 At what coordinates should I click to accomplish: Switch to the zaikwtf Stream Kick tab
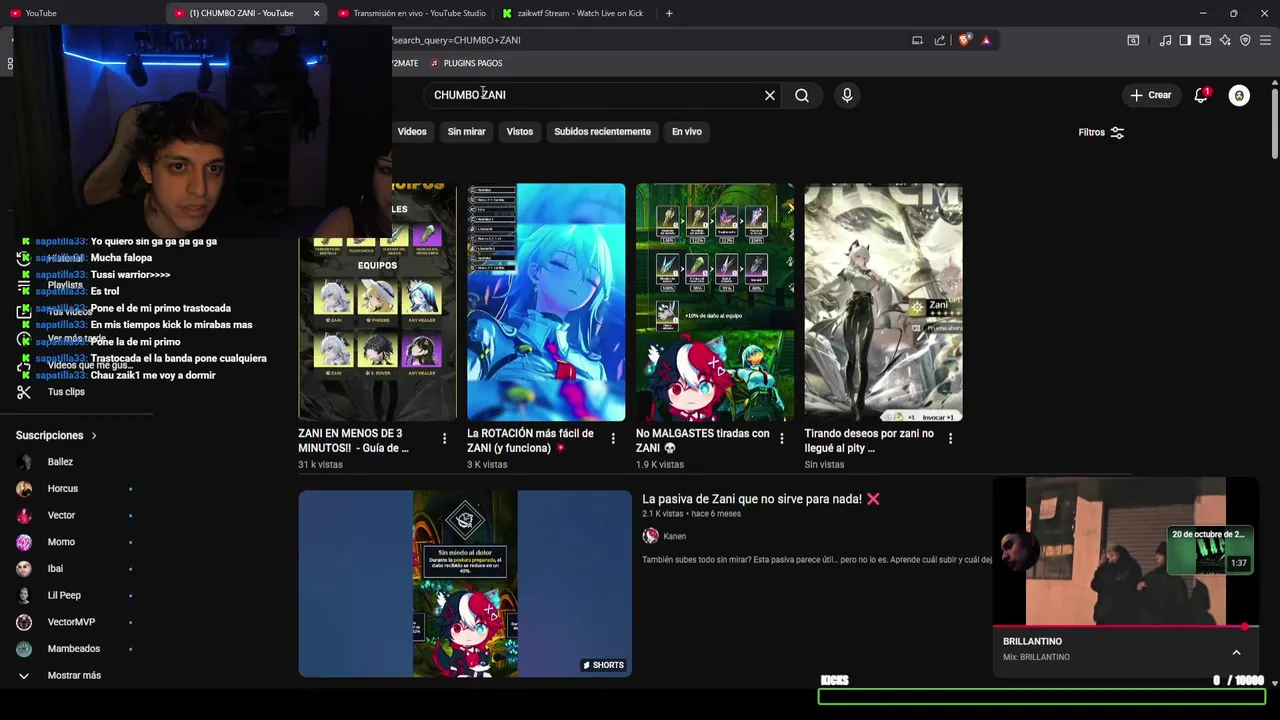click(x=575, y=13)
